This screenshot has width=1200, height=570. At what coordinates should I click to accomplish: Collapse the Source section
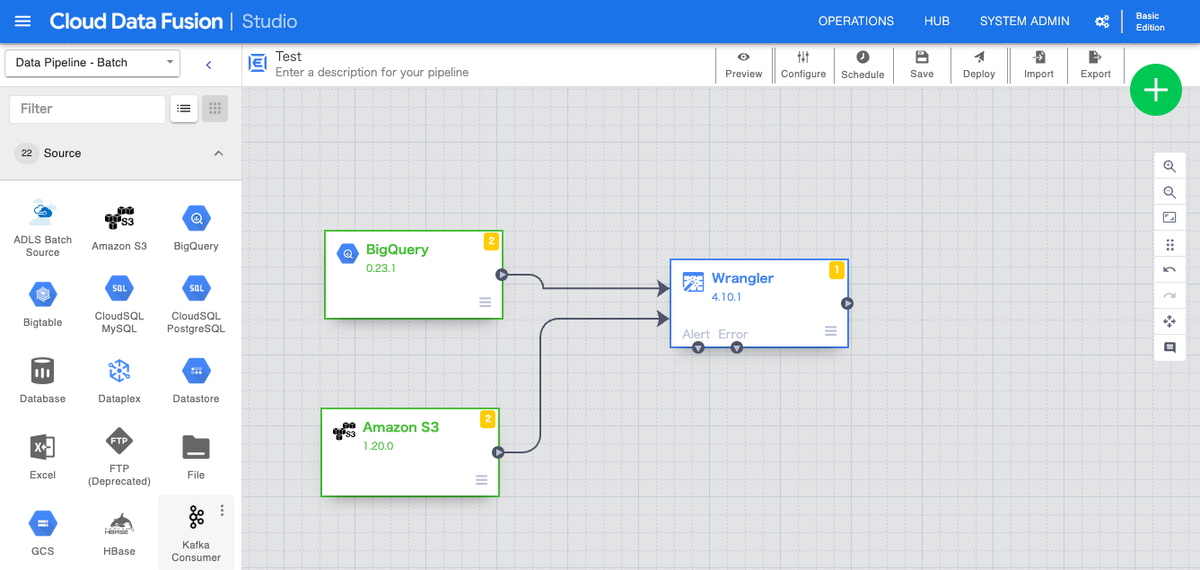[x=218, y=153]
